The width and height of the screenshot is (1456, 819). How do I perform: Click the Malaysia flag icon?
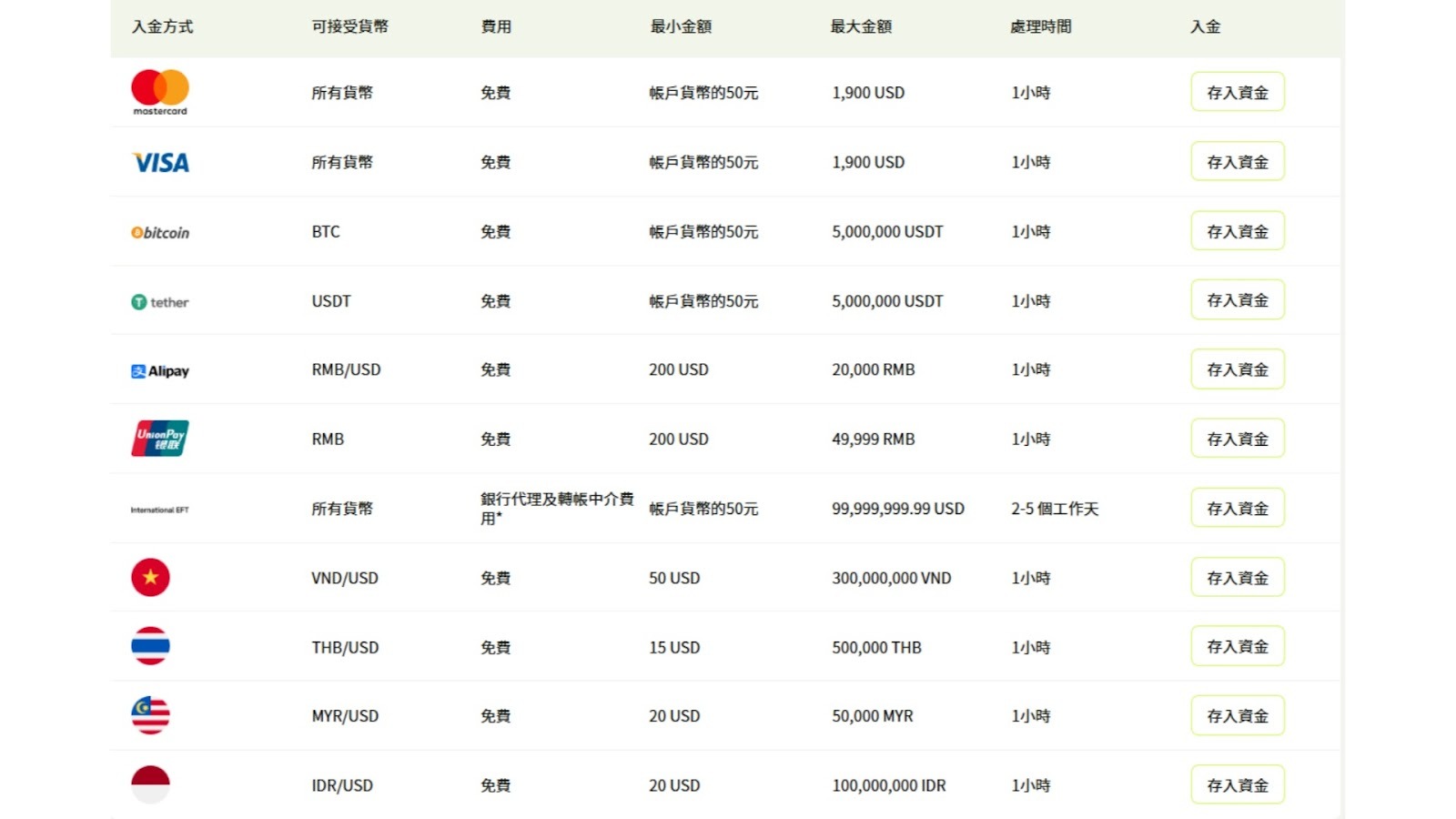pyautogui.click(x=150, y=715)
